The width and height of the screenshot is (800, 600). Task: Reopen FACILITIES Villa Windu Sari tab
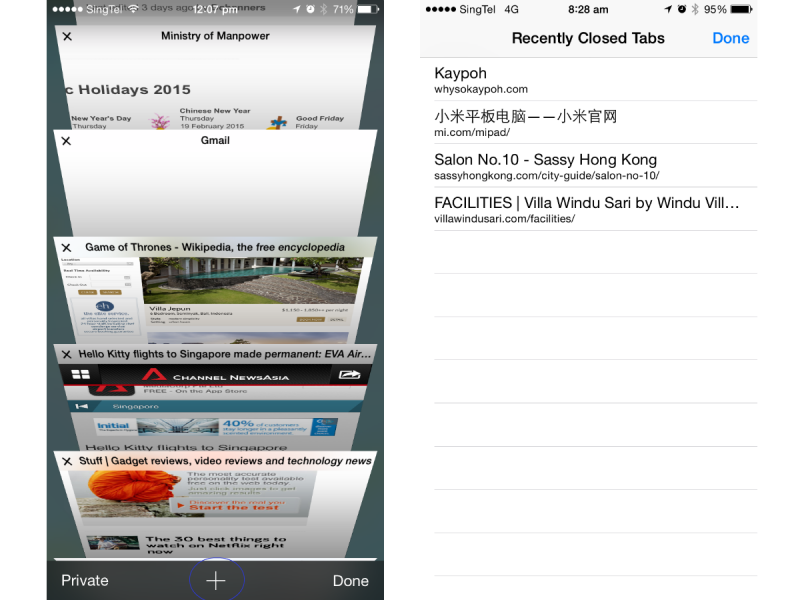[595, 209]
